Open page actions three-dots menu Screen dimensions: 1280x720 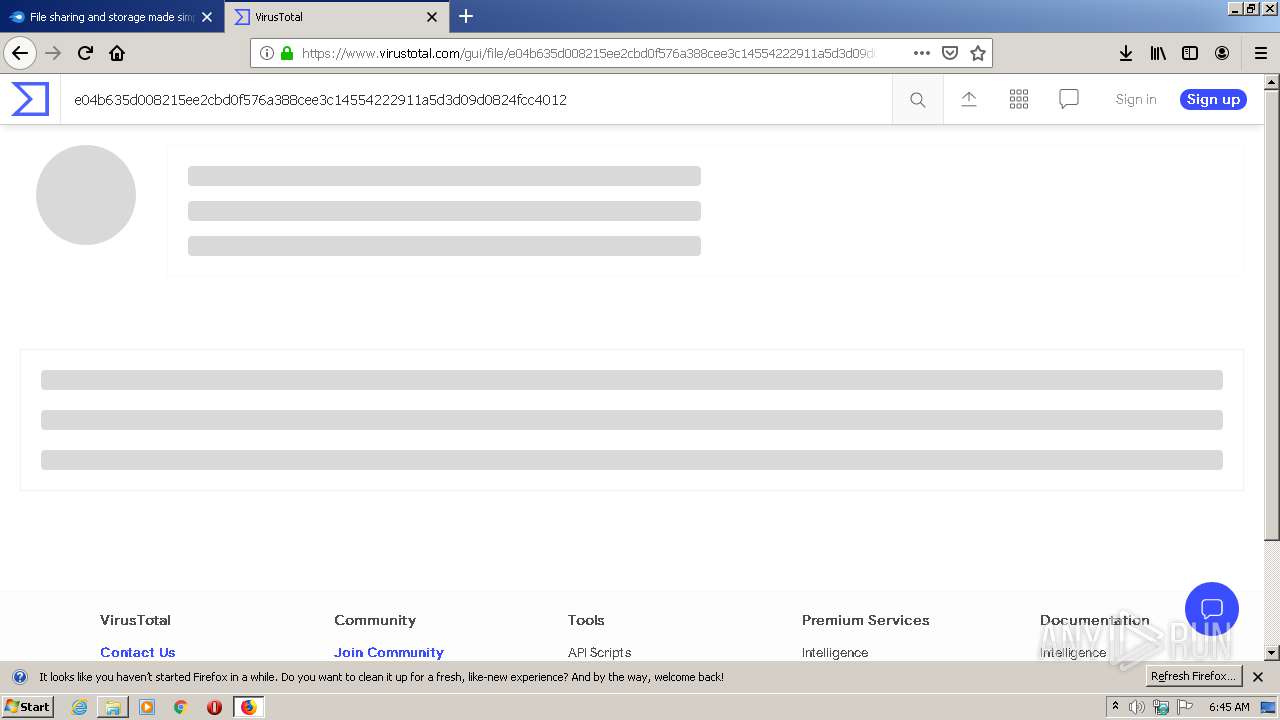tap(922, 53)
